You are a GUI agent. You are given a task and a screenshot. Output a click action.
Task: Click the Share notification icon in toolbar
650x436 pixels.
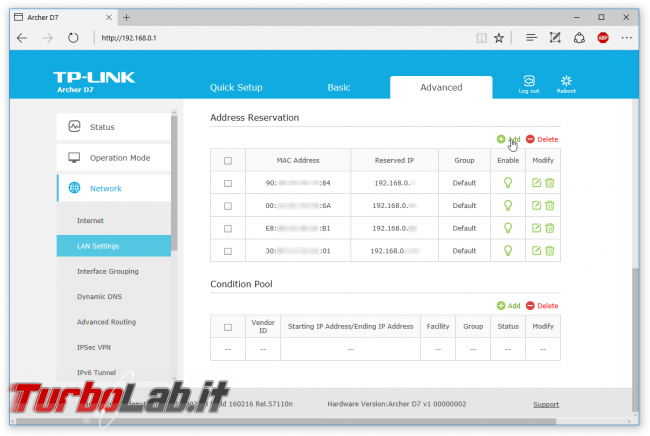(x=579, y=38)
